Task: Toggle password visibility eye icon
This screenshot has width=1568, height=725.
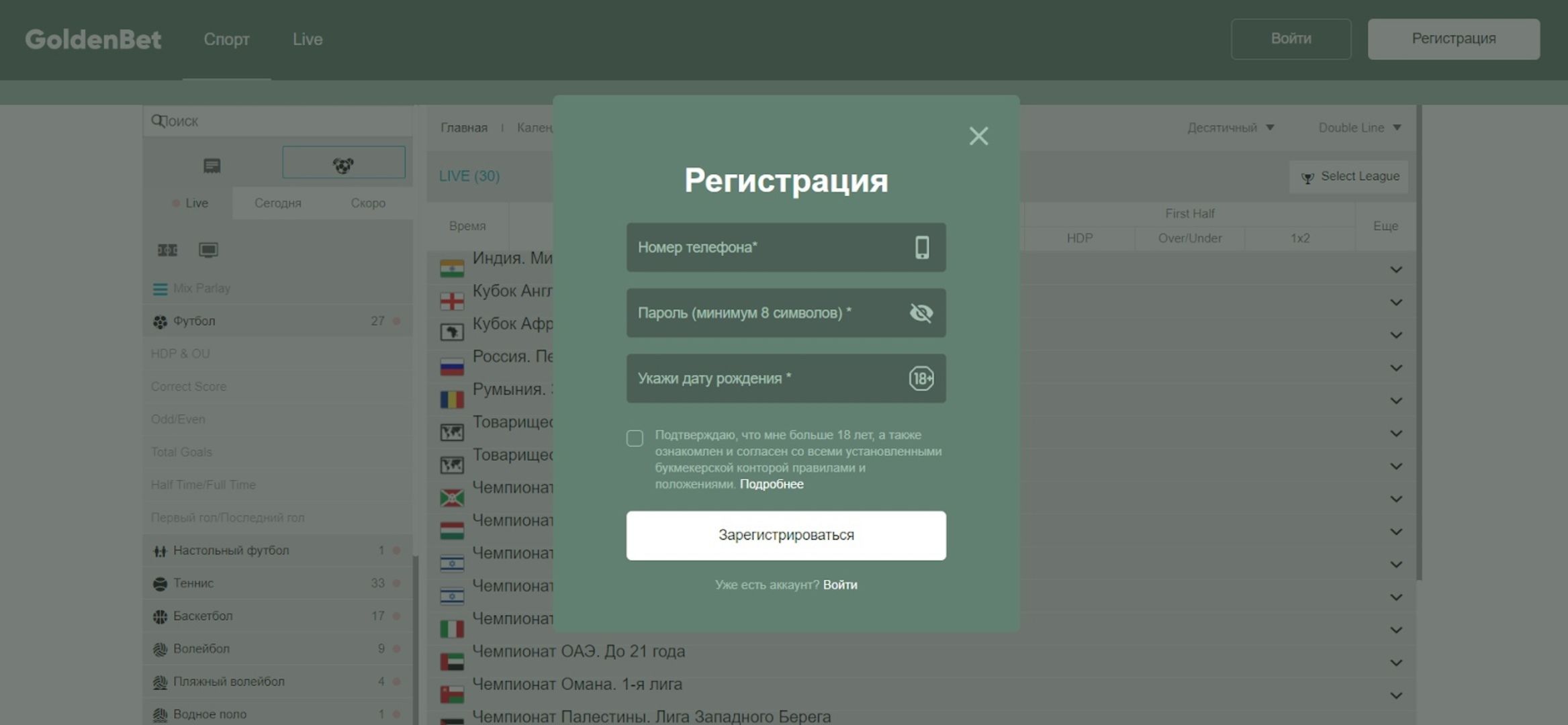Action: tap(920, 312)
